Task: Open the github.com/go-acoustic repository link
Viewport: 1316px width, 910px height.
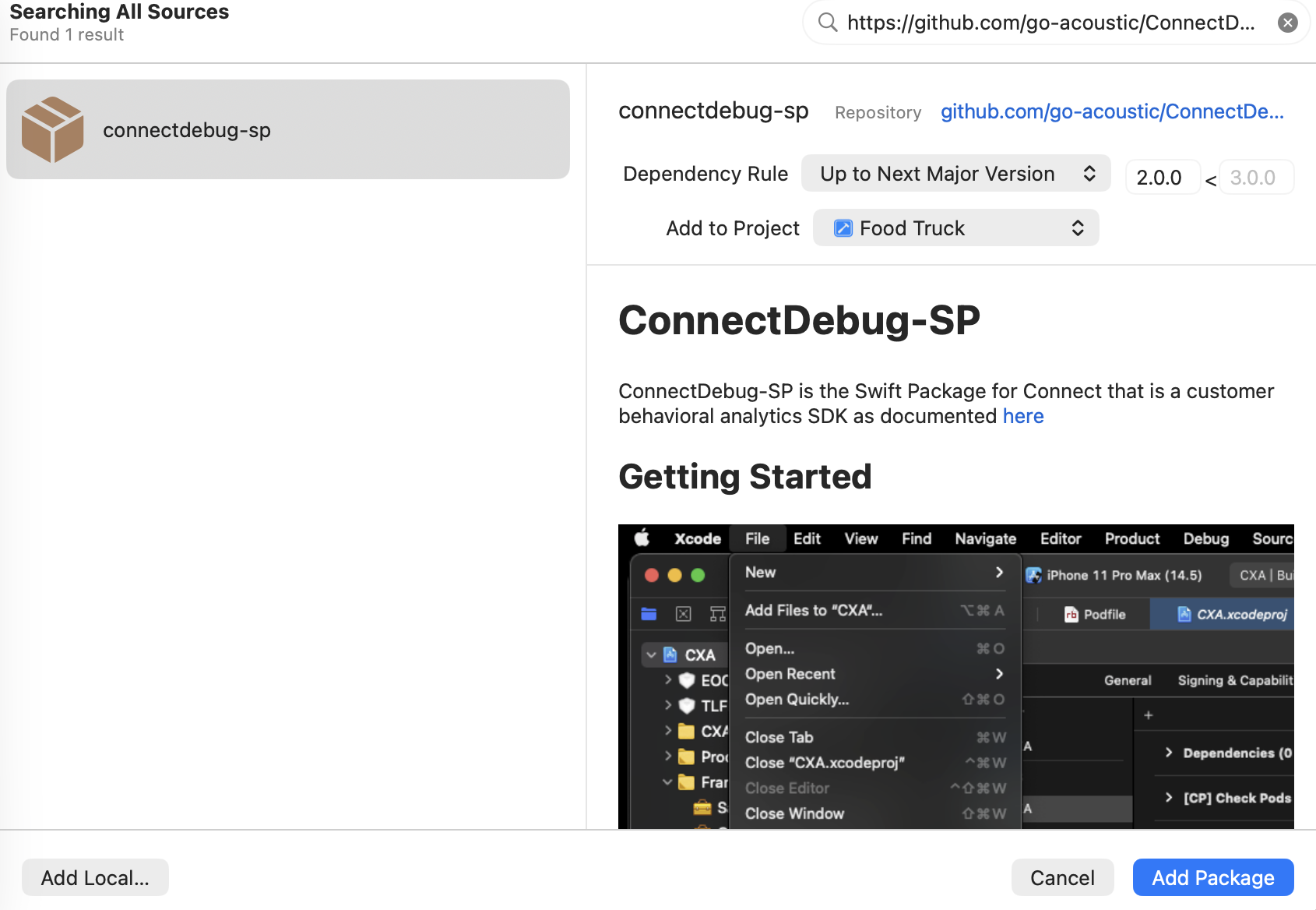Action: pos(1112,112)
